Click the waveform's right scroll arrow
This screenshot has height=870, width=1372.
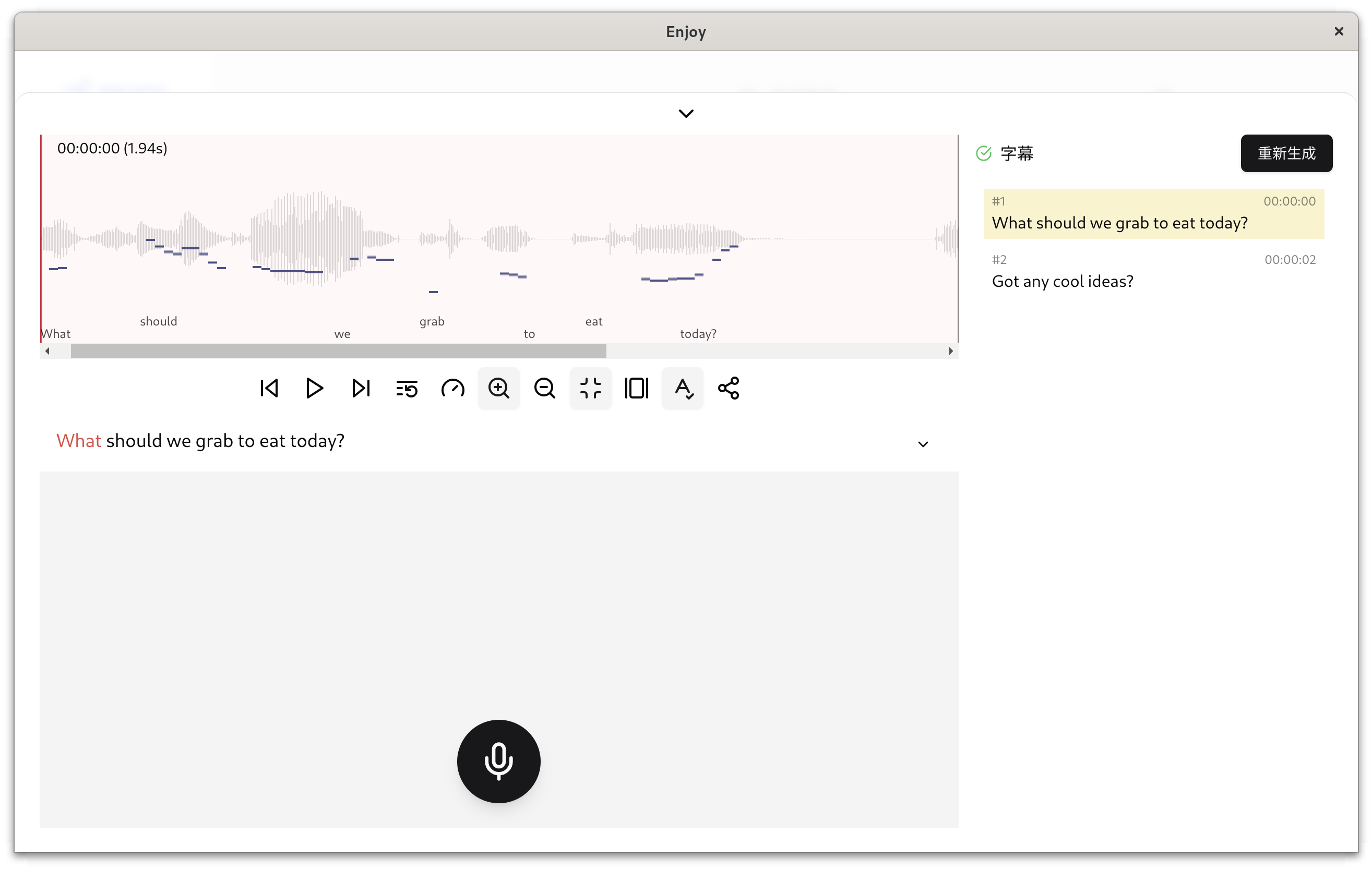[950, 352]
